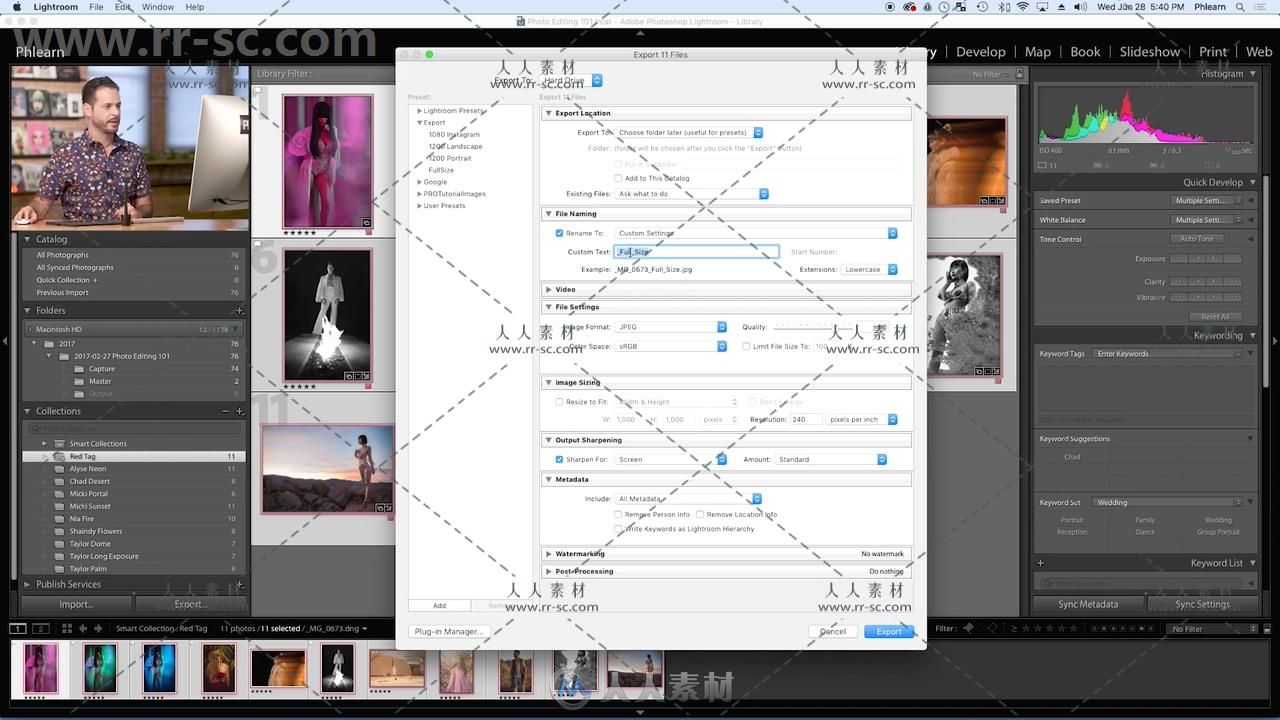Click Import button in Library panel
The image size is (1280, 720).
76,604
